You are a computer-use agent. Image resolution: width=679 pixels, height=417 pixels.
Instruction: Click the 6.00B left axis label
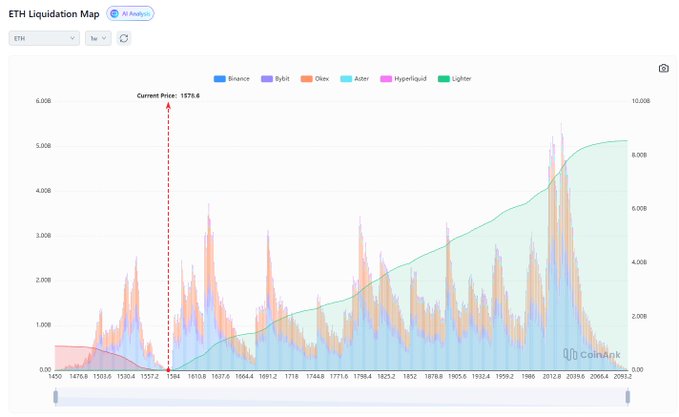(x=43, y=101)
